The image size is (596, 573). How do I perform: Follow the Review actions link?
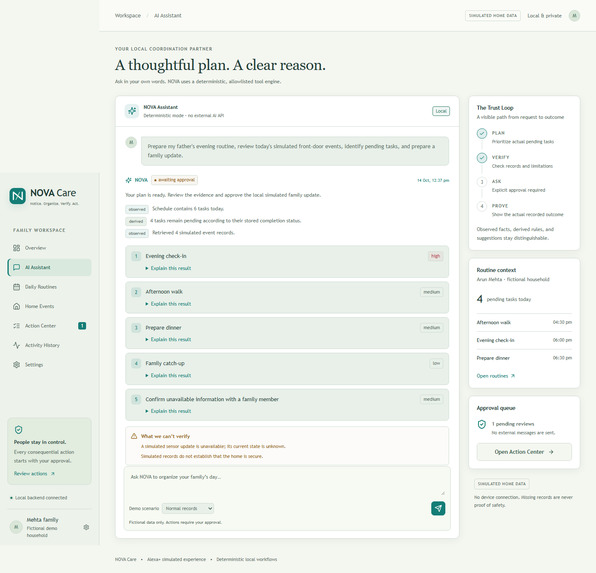tap(34, 474)
